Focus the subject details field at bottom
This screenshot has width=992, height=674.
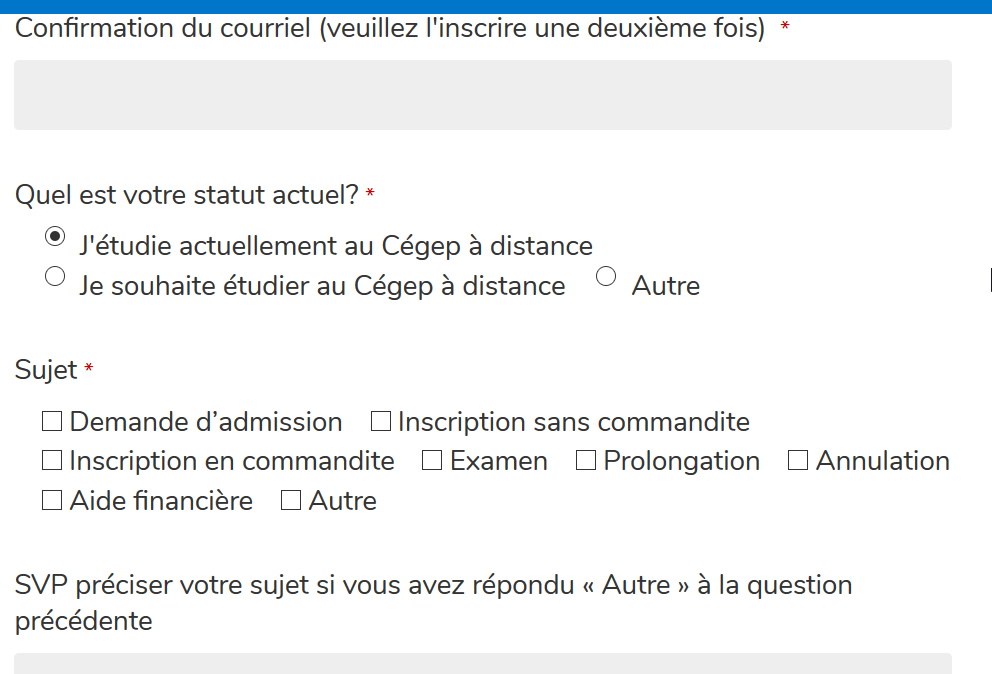pyautogui.click(x=482, y=664)
